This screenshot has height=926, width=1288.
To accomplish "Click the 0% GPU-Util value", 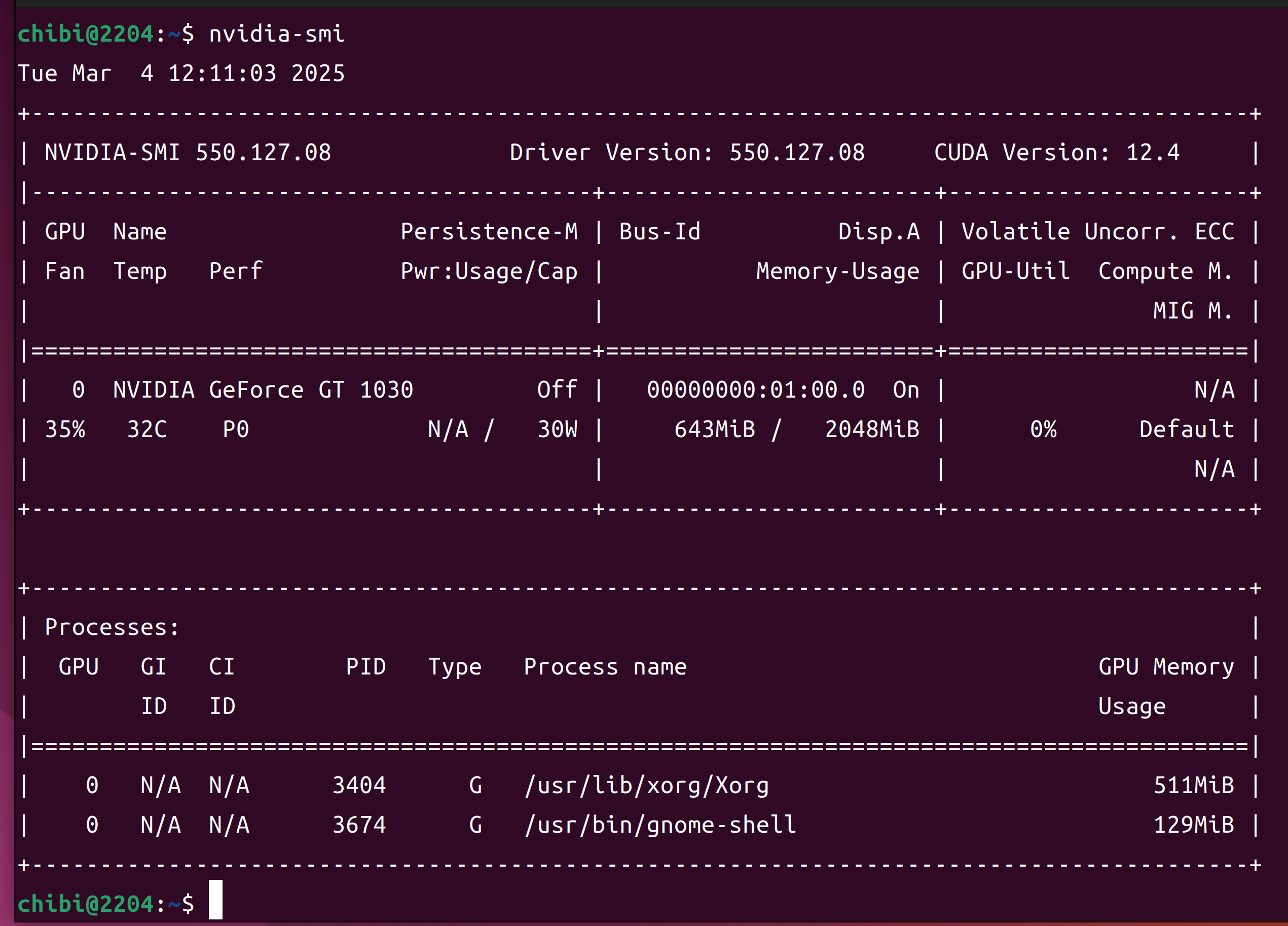I will pyautogui.click(x=1043, y=429).
